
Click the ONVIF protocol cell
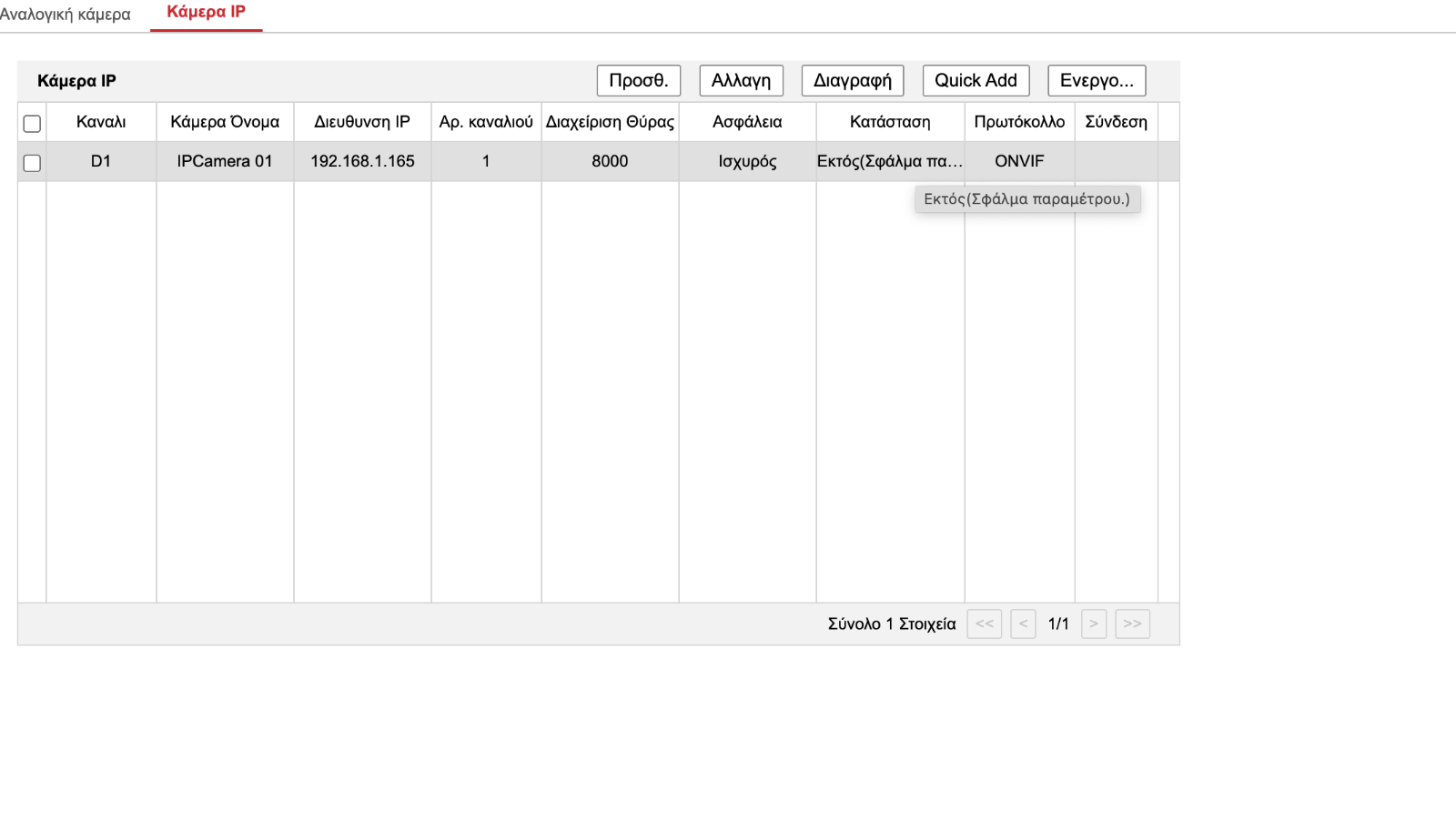point(1019,161)
